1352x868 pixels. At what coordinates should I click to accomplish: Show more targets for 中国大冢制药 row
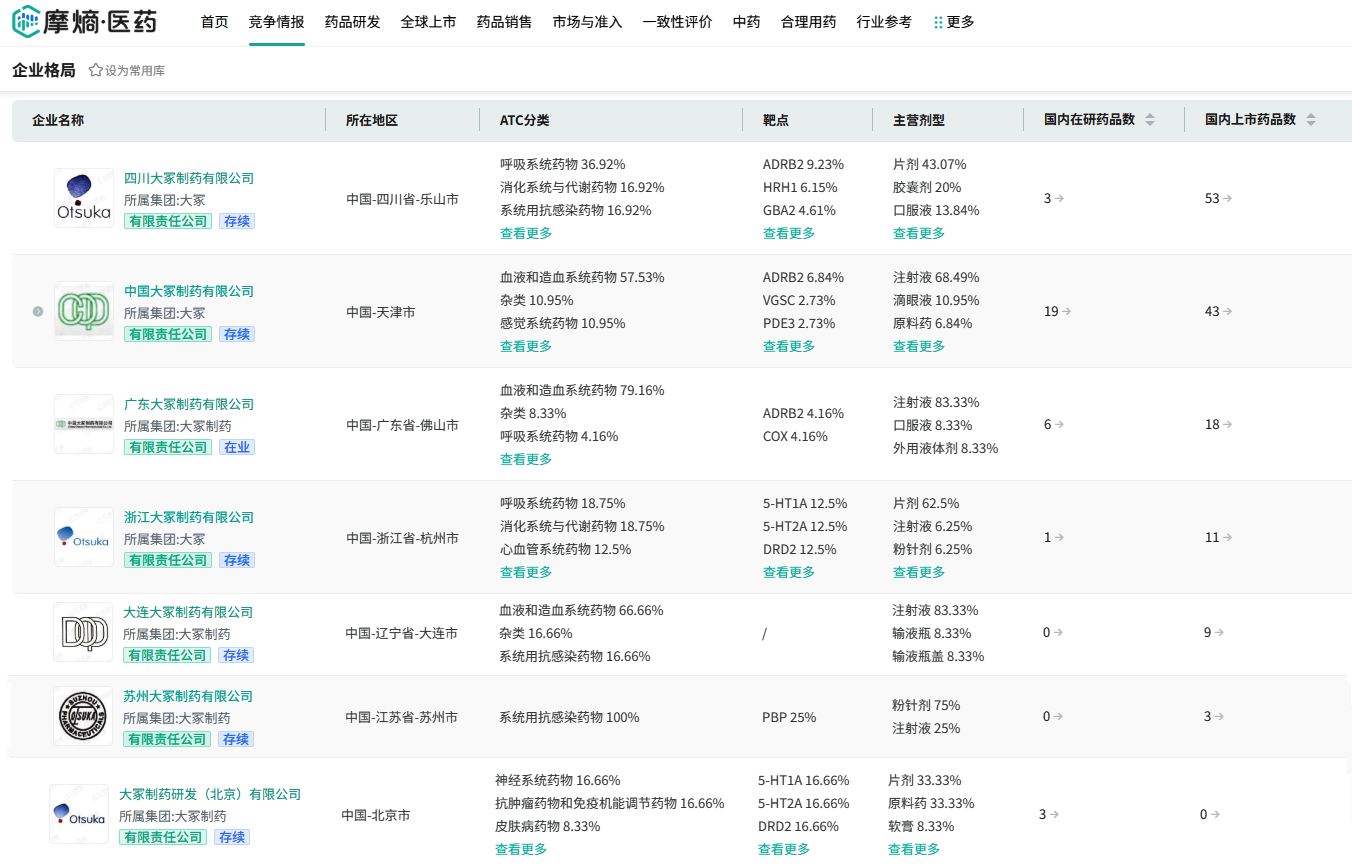point(789,346)
